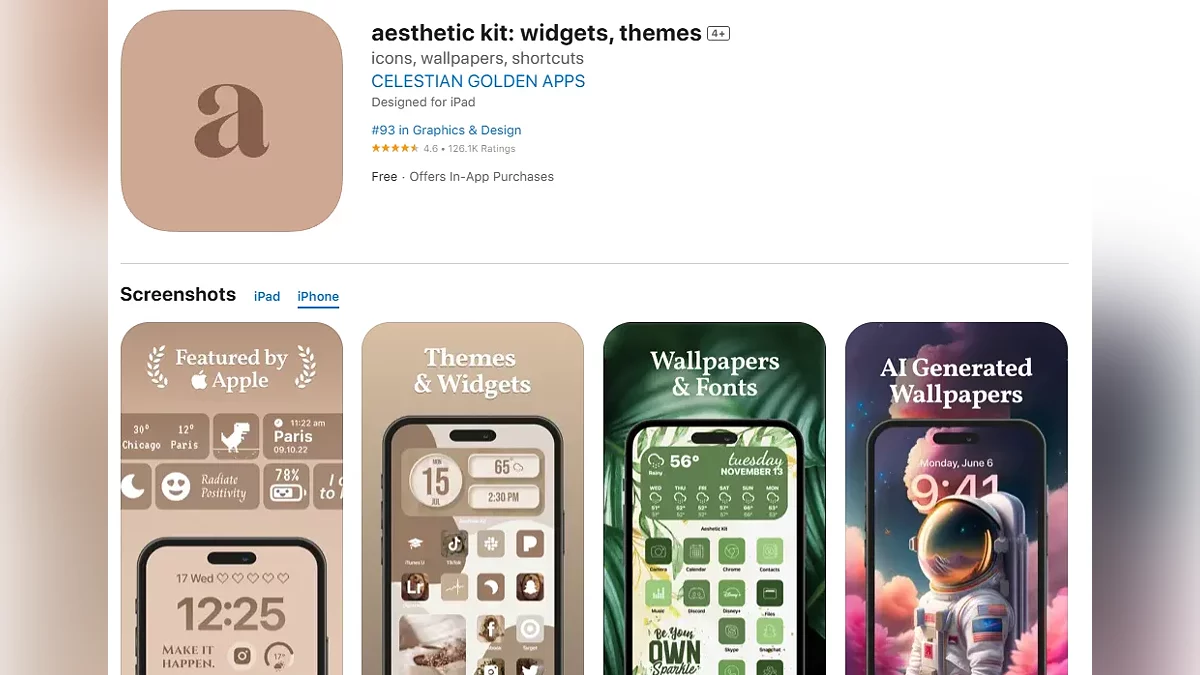View the Wallpapers & Fonts screenshot

tap(714, 498)
